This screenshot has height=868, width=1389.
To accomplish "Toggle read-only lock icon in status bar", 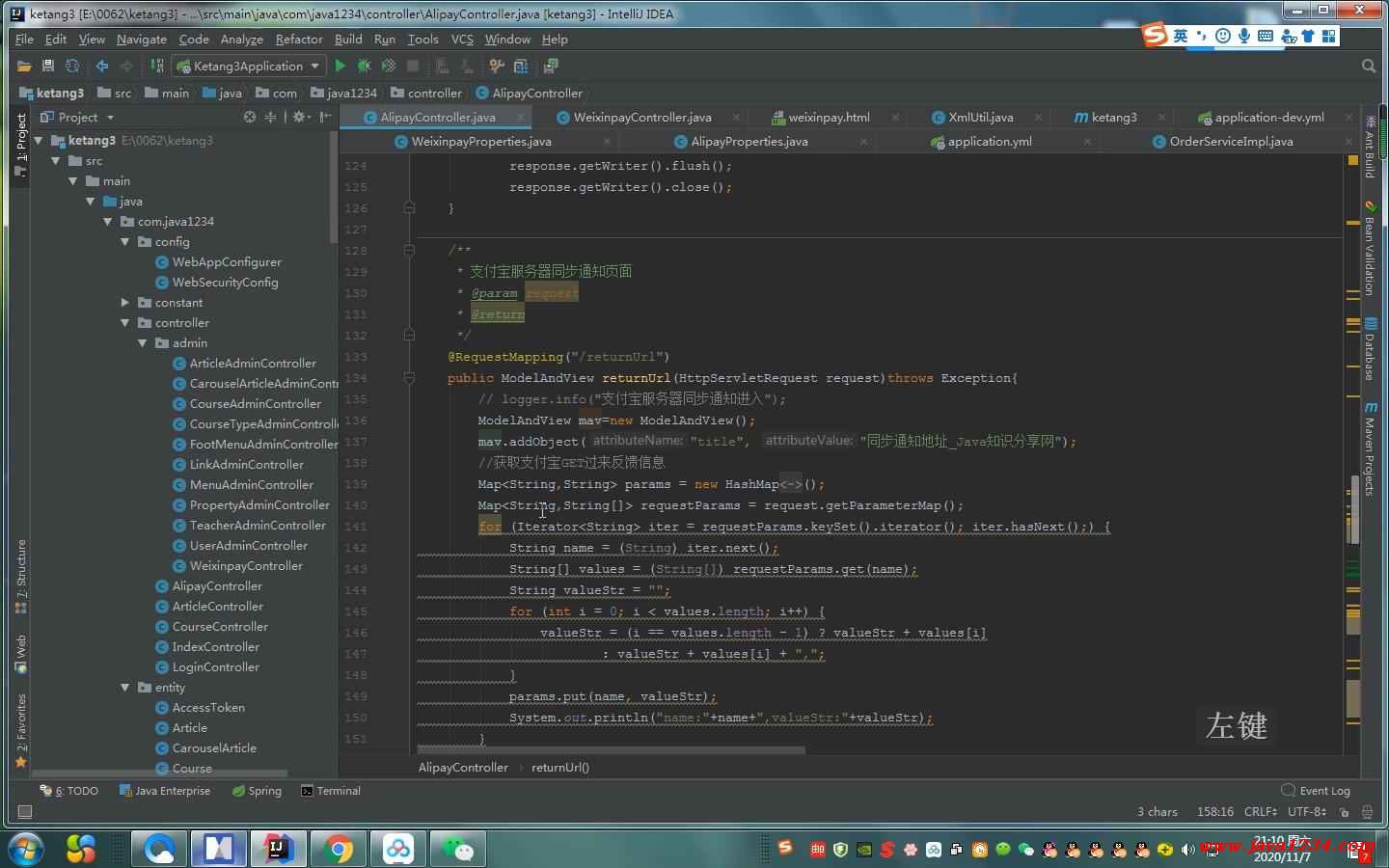I will click(x=1344, y=812).
